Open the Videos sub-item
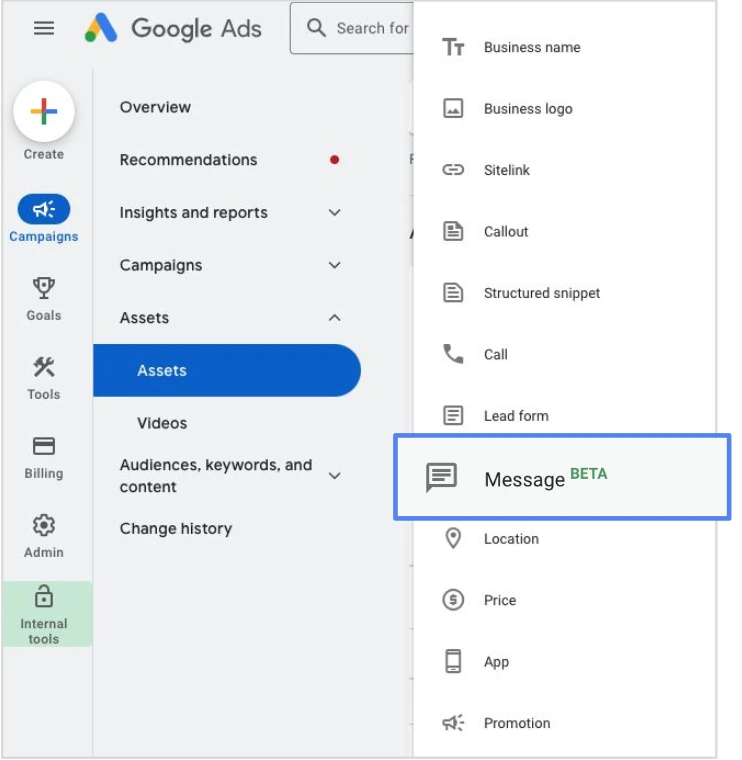The image size is (742, 760). 162,423
